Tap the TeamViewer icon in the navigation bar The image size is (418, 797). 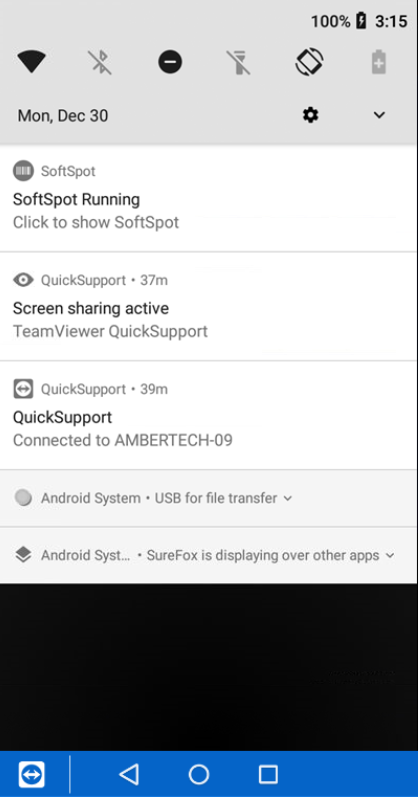click(x=32, y=775)
